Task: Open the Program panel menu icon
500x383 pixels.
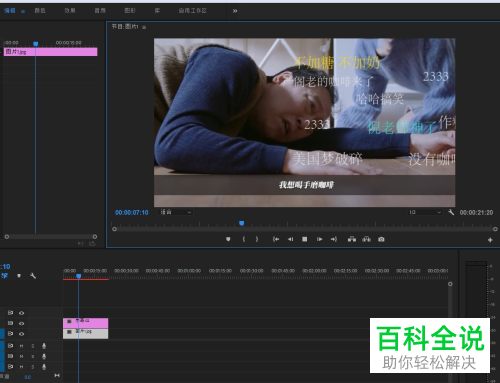Action: [x=144, y=27]
